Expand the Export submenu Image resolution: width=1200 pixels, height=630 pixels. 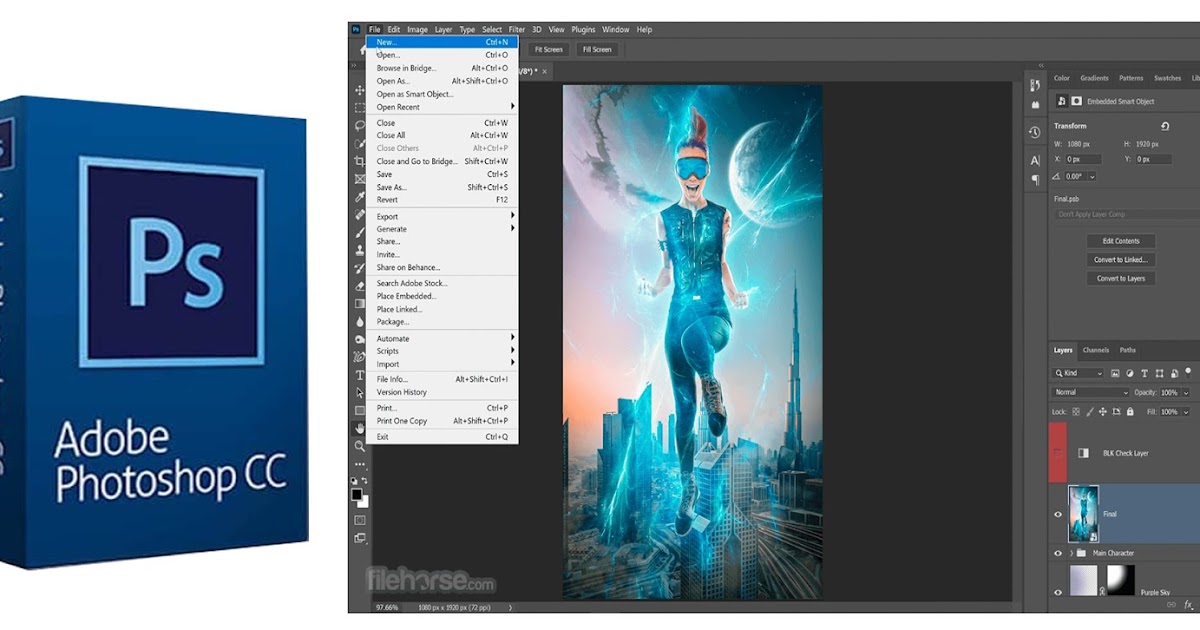[441, 216]
